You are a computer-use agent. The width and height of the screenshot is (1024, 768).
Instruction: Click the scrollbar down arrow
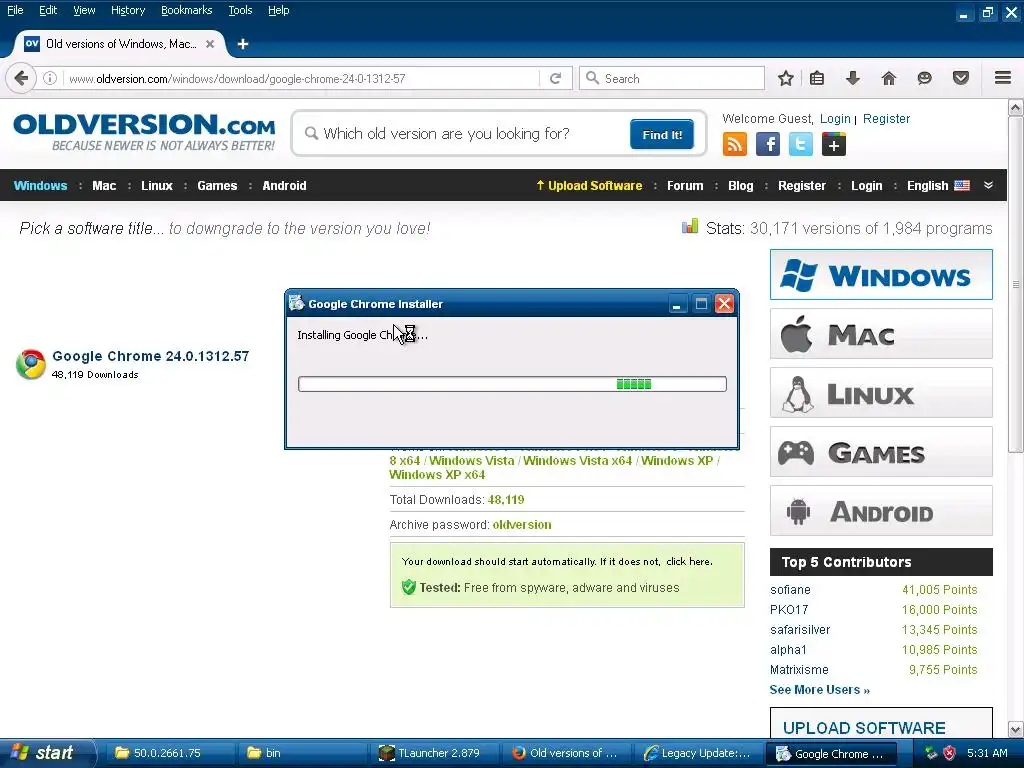point(1016,729)
